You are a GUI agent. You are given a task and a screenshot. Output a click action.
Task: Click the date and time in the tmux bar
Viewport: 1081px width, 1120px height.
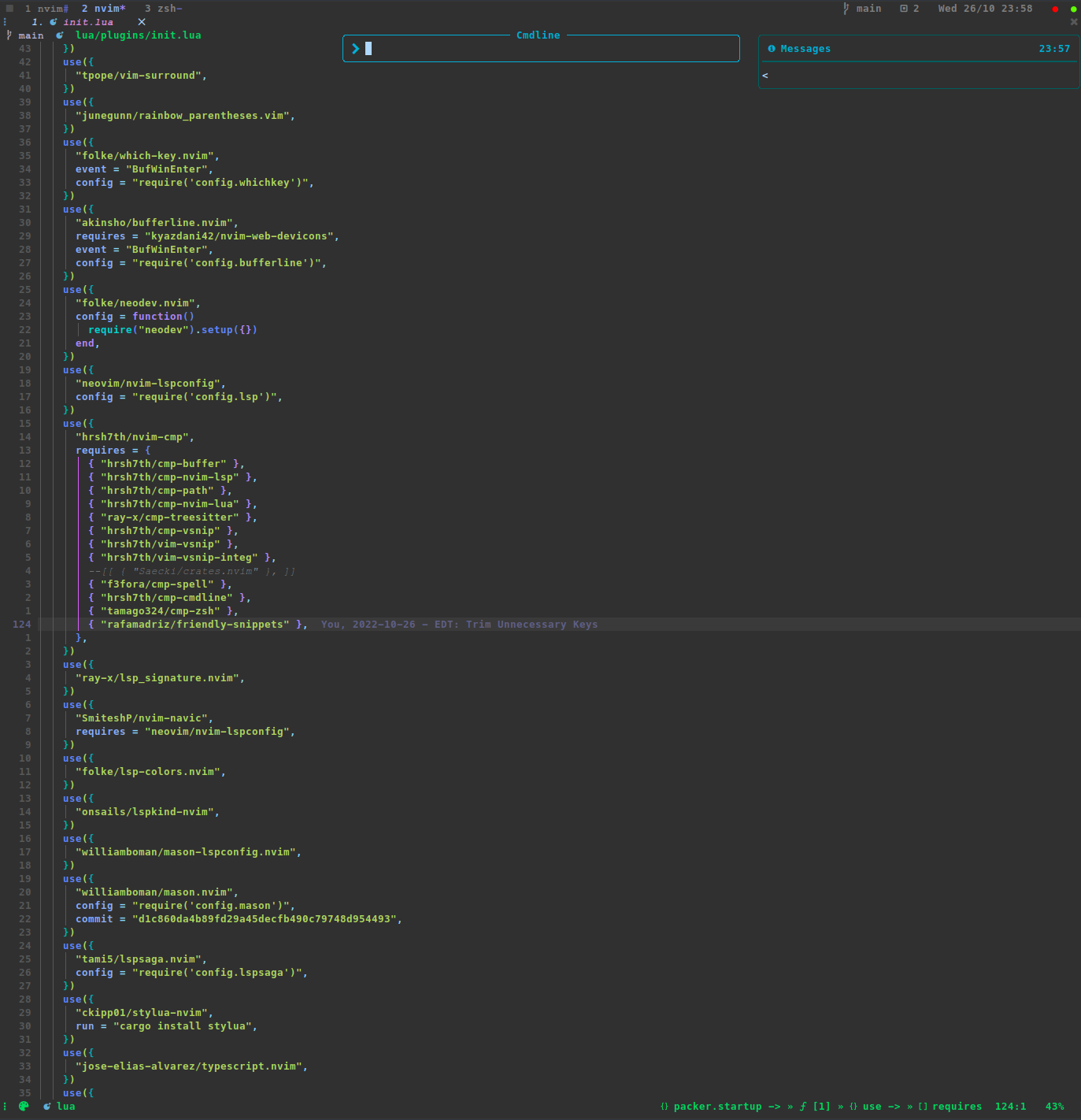[984, 9]
